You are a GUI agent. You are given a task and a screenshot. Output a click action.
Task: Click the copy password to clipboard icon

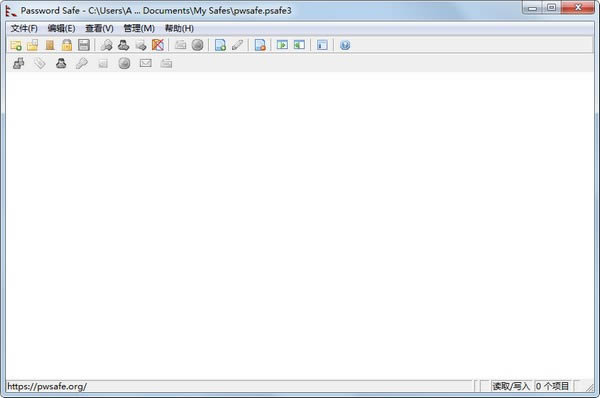click(x=106, y=45)
